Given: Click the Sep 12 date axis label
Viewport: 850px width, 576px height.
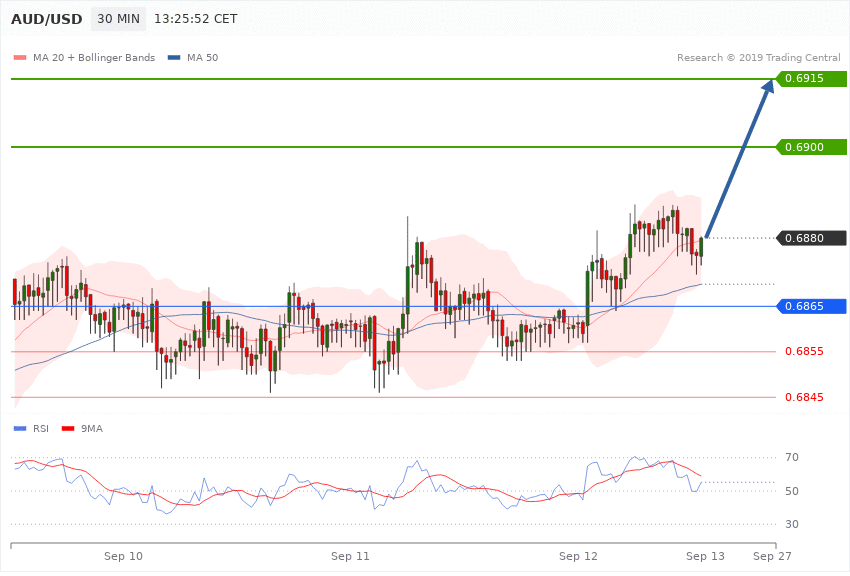Looking at the screenshot, I should click(578, 556).
